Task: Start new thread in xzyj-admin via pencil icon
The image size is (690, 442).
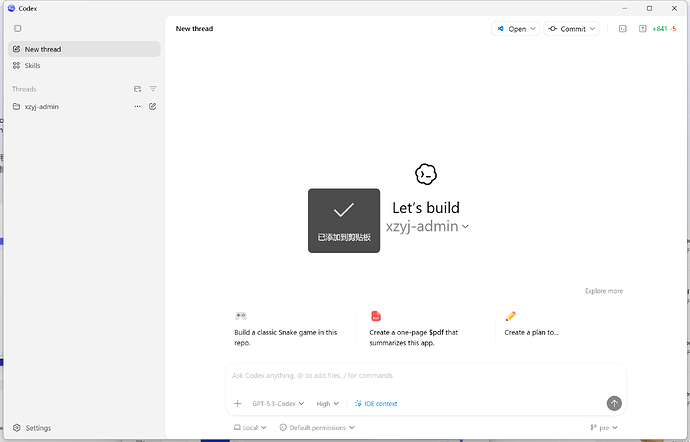Action: pos(153,107)
